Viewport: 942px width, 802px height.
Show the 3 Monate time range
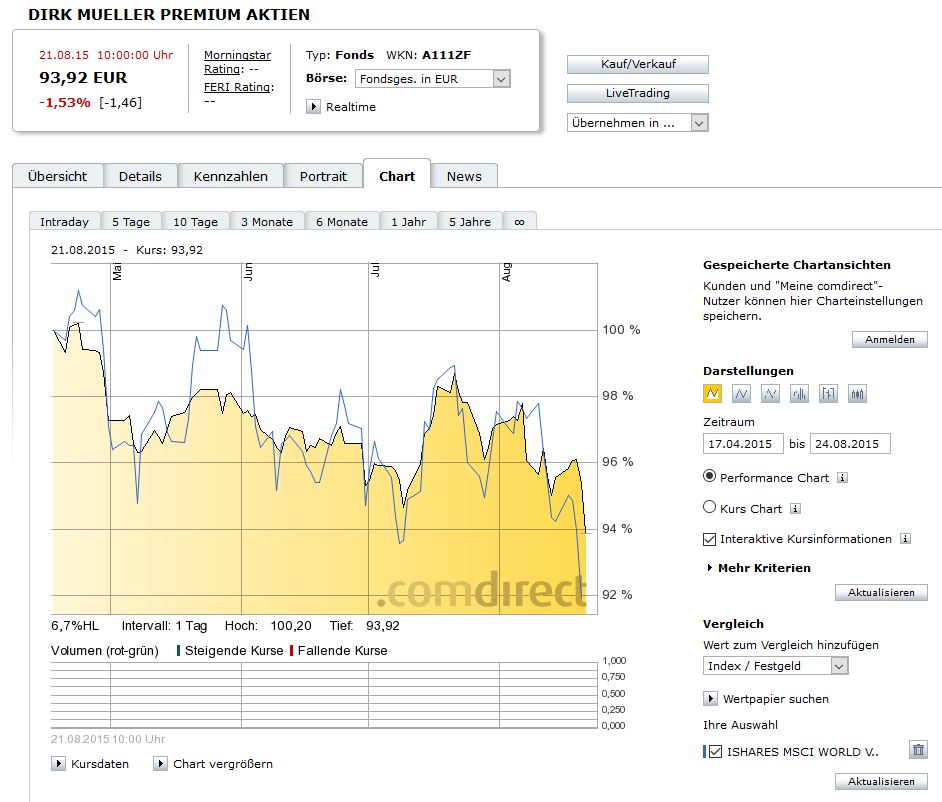[x=267, y=222]
